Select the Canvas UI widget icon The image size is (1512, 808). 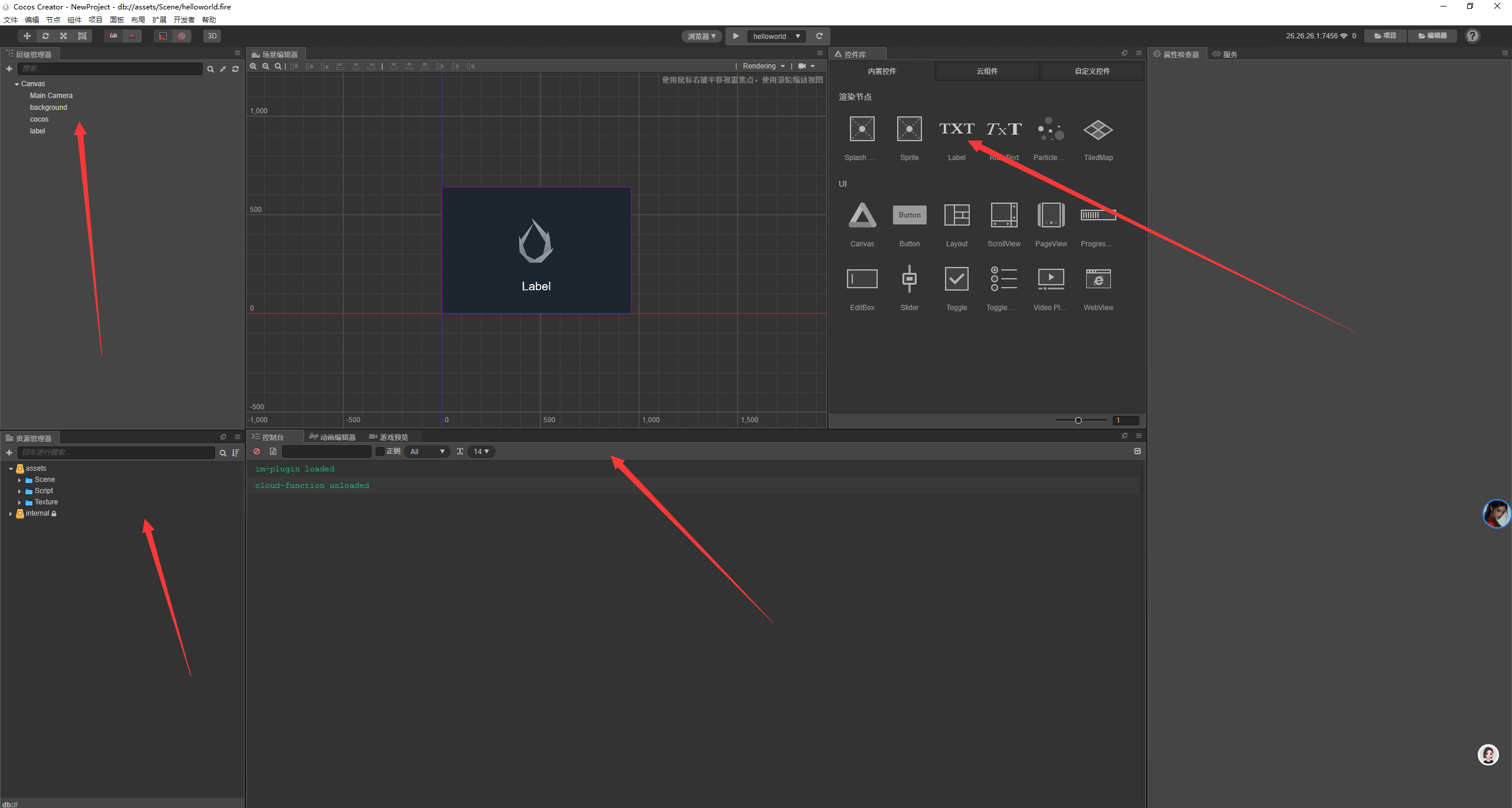[x=862, y=216]
